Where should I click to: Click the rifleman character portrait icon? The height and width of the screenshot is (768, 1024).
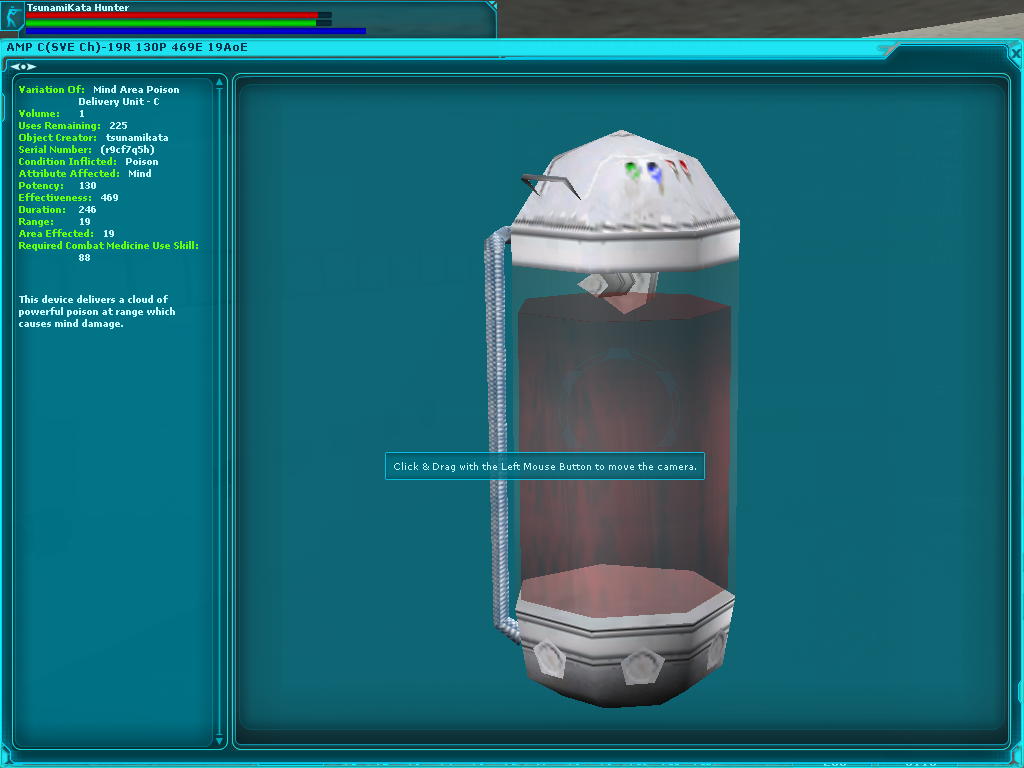coord(13,17)
